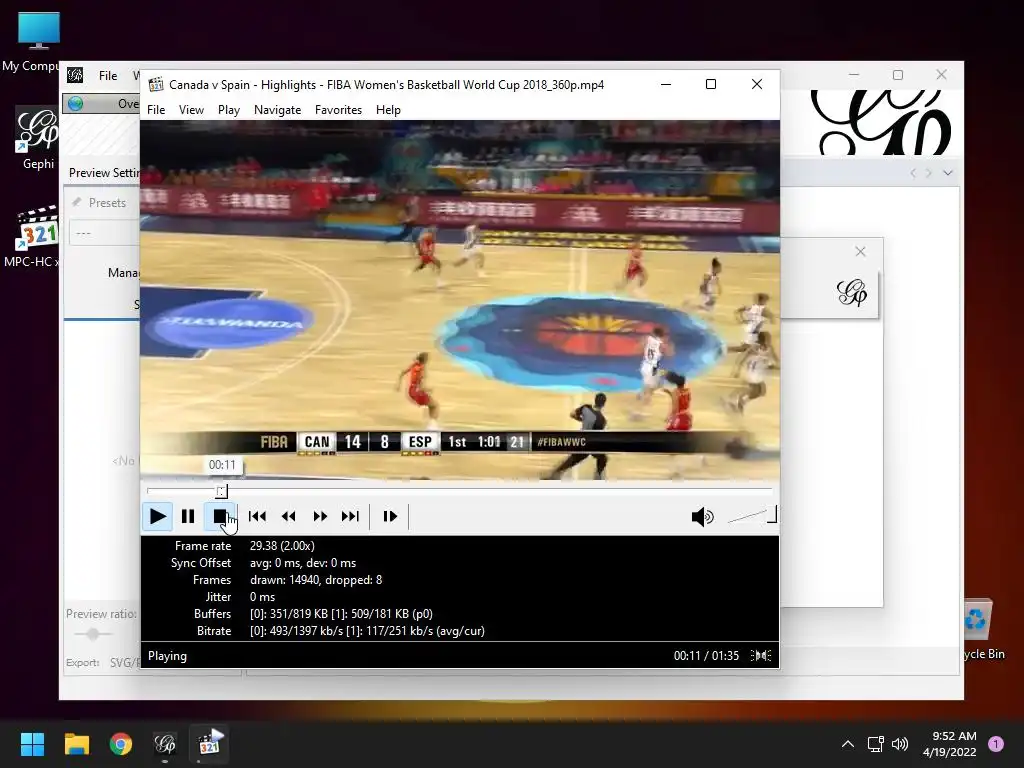Decrease playback speed button
The width and height of the screenshot is (1024, 768).
pos(289,517)
